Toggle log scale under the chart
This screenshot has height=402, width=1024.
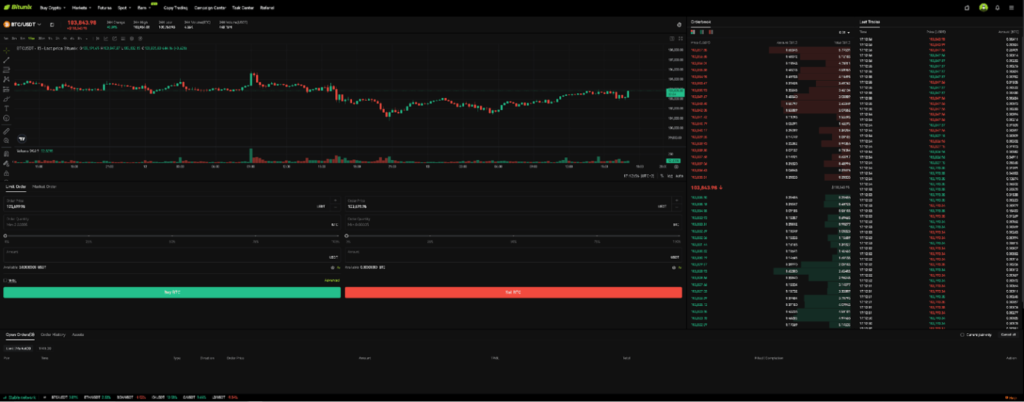670,176
